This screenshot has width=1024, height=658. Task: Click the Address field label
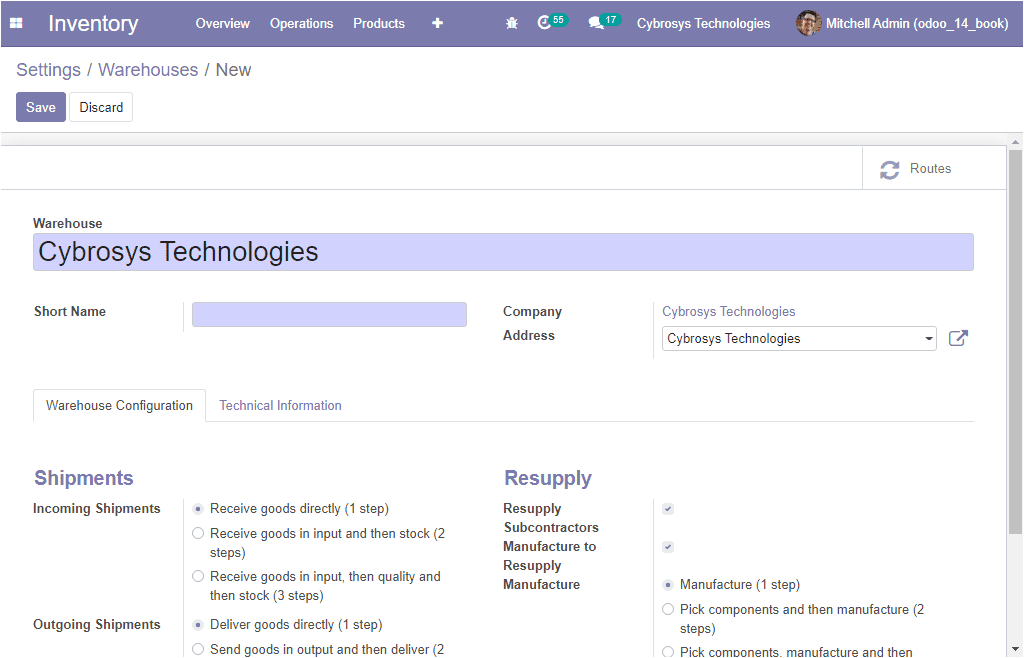[x=529, y=336]
